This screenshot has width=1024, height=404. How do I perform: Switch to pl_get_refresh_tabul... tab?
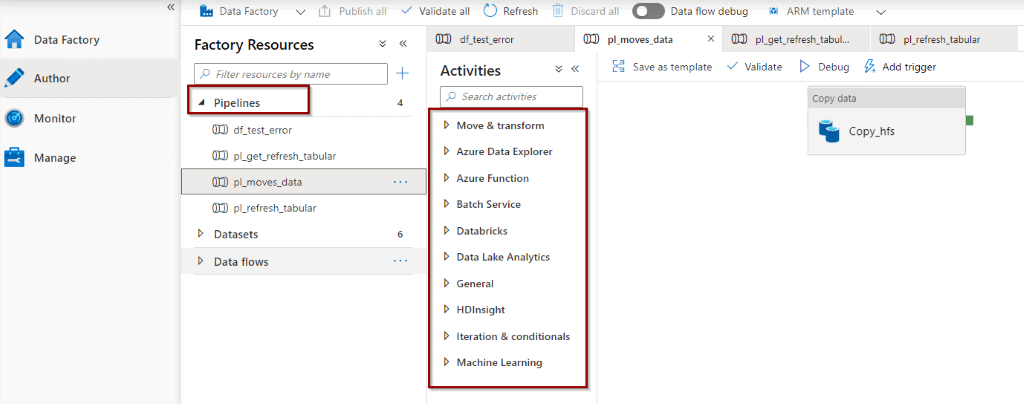point(796,39)
